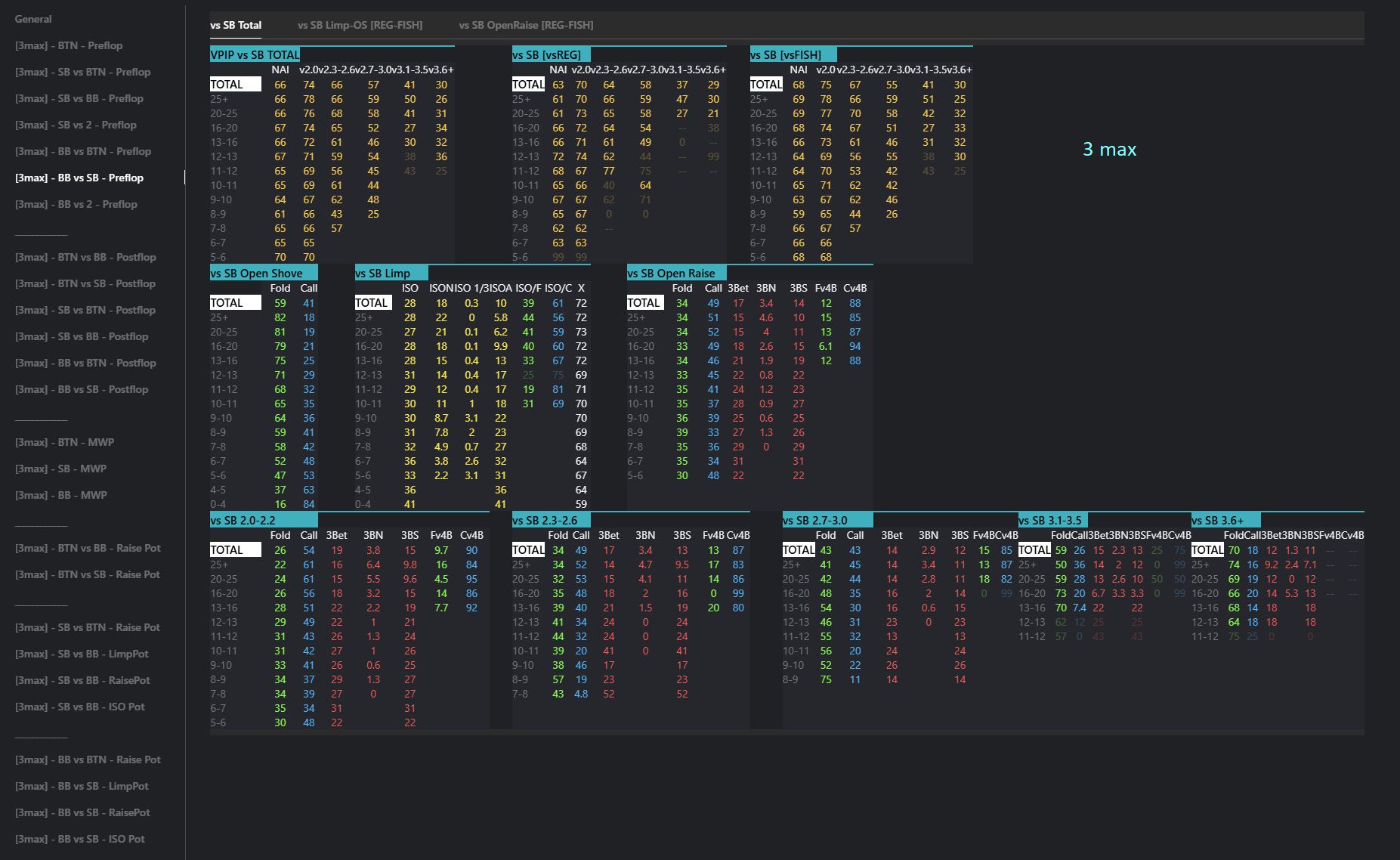The height and width of the screenshot is (860, 1400).
Task: Switch to vs SB OpenRaise [REG-FISH] tab
Action: pyautogui.click(x=526, y=25)
